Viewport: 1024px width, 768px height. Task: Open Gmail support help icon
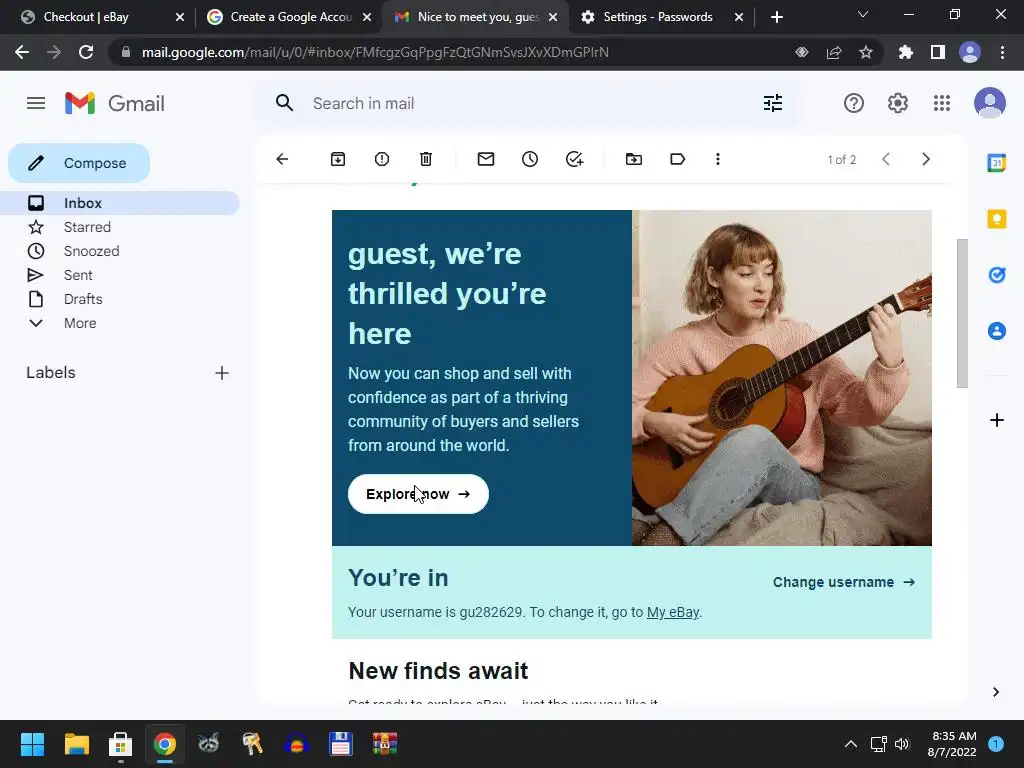854,103
